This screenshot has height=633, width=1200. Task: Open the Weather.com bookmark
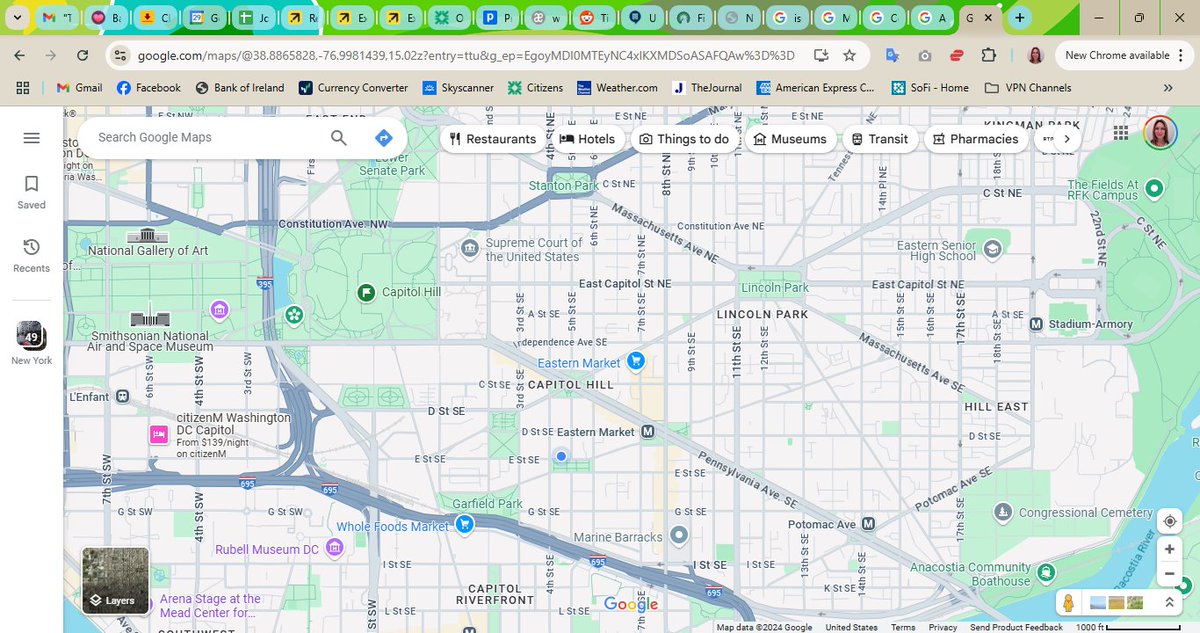pyautogui.click(x=617, y=87)
